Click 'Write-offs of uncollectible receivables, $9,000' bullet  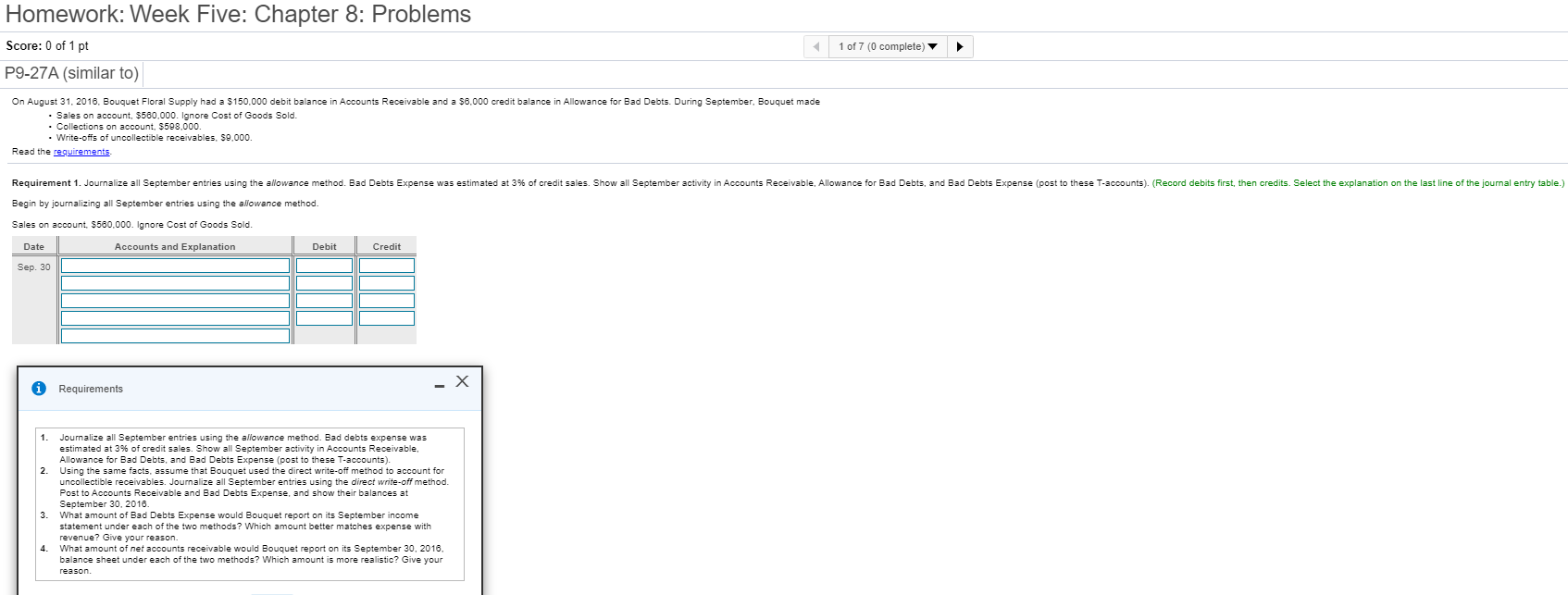pyautogui.click(x=154, y=138)
